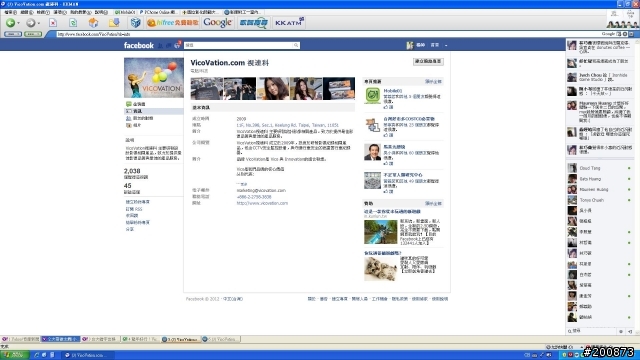Reload the page with the refresh icon
This screenshot has height=360, width=640.
tap(73, 23)
